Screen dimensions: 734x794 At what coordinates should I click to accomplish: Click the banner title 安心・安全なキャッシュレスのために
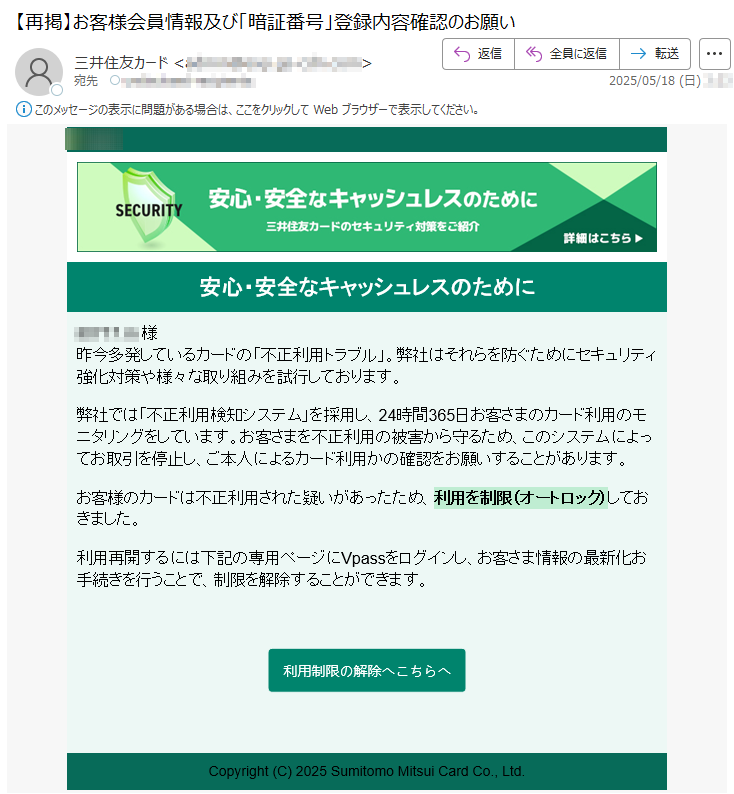pos(373,198)
